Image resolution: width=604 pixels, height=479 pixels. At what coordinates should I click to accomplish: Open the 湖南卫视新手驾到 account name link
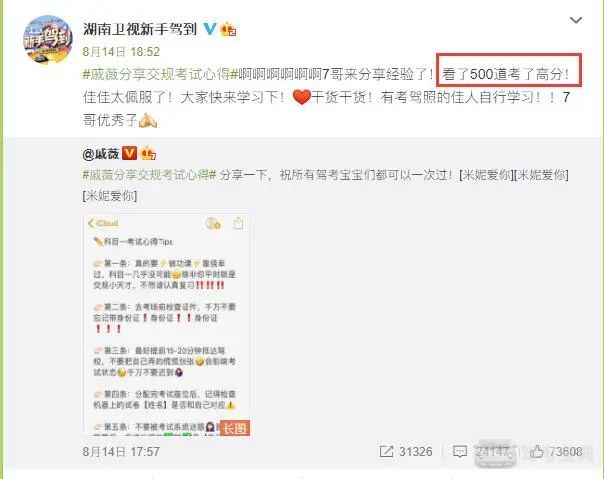pos(140,29)
